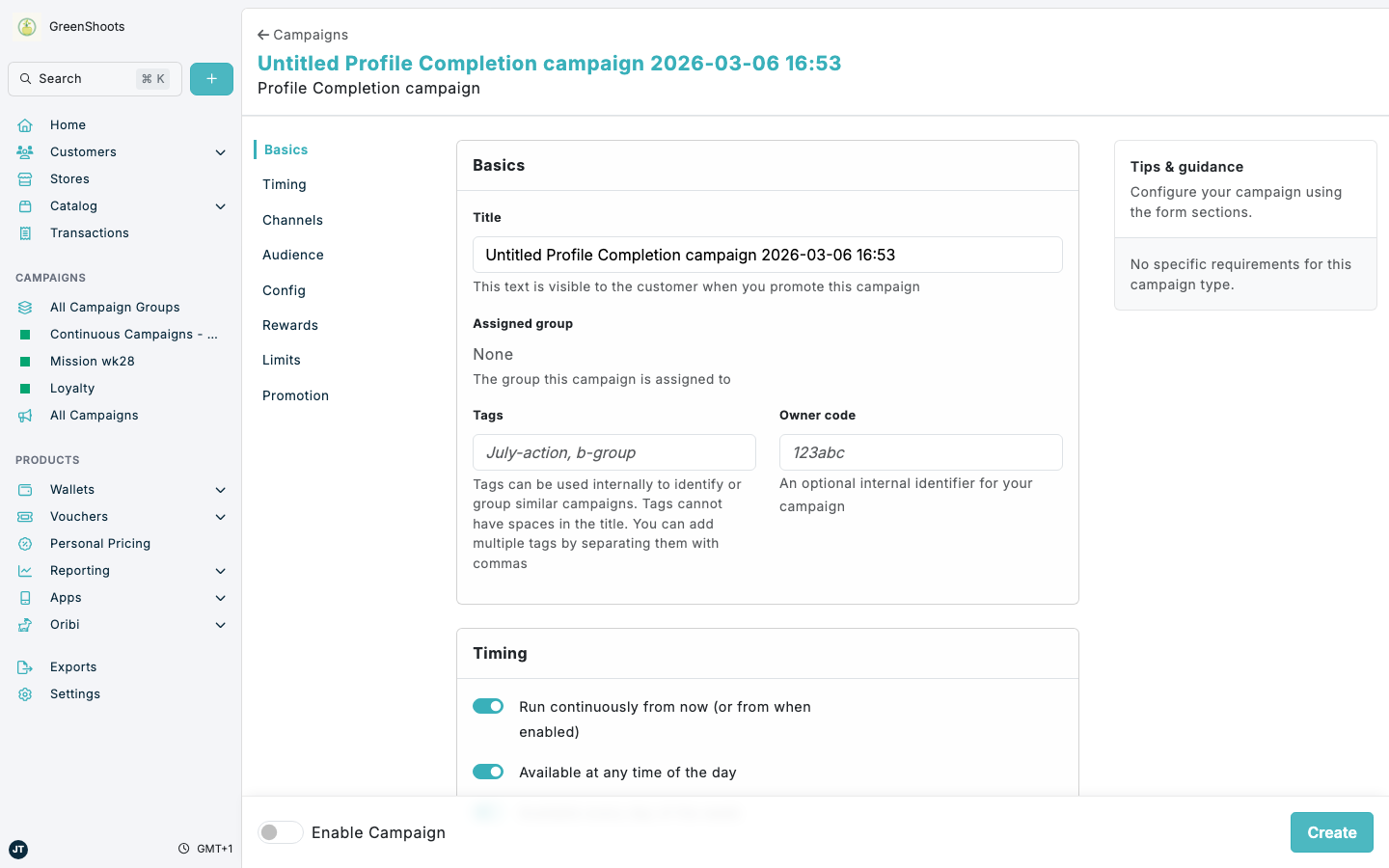Click the teal plus button near search
1389x868 pixels.
211,78
